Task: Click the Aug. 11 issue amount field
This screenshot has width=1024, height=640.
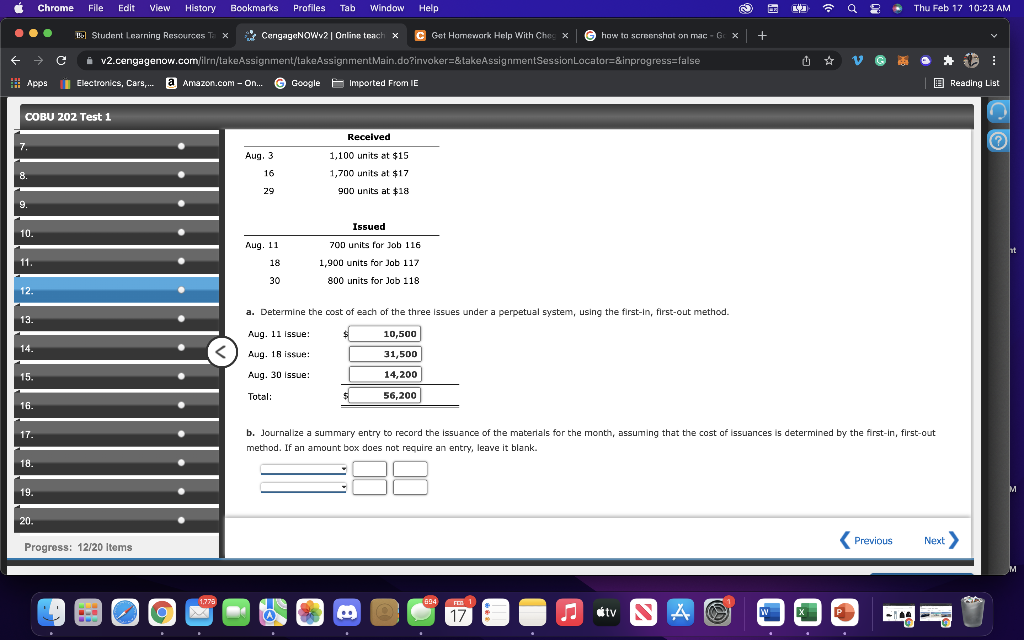Action: coord(385,333)
